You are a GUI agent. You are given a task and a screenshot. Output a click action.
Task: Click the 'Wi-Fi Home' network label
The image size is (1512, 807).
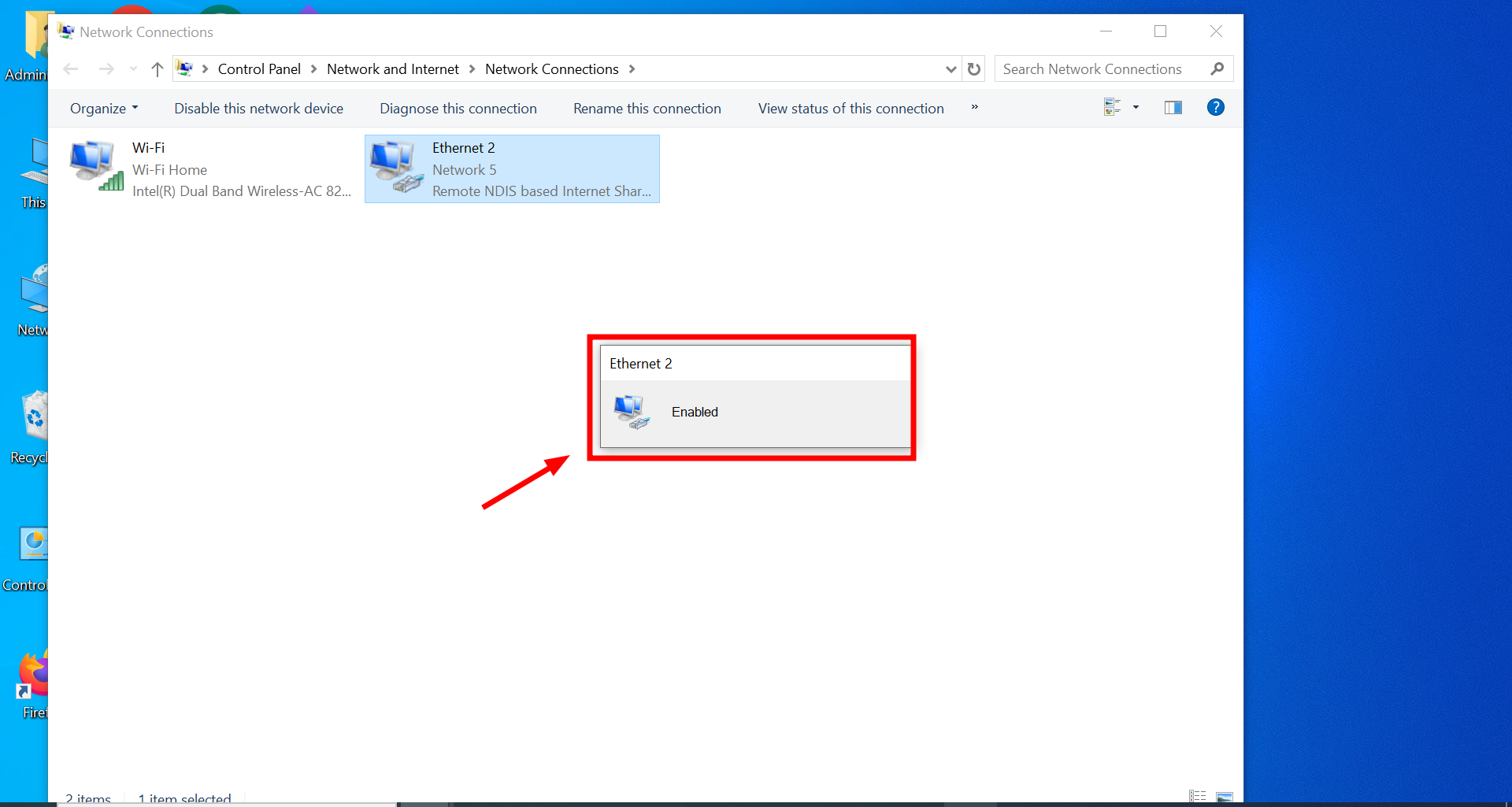coord(170,170)
